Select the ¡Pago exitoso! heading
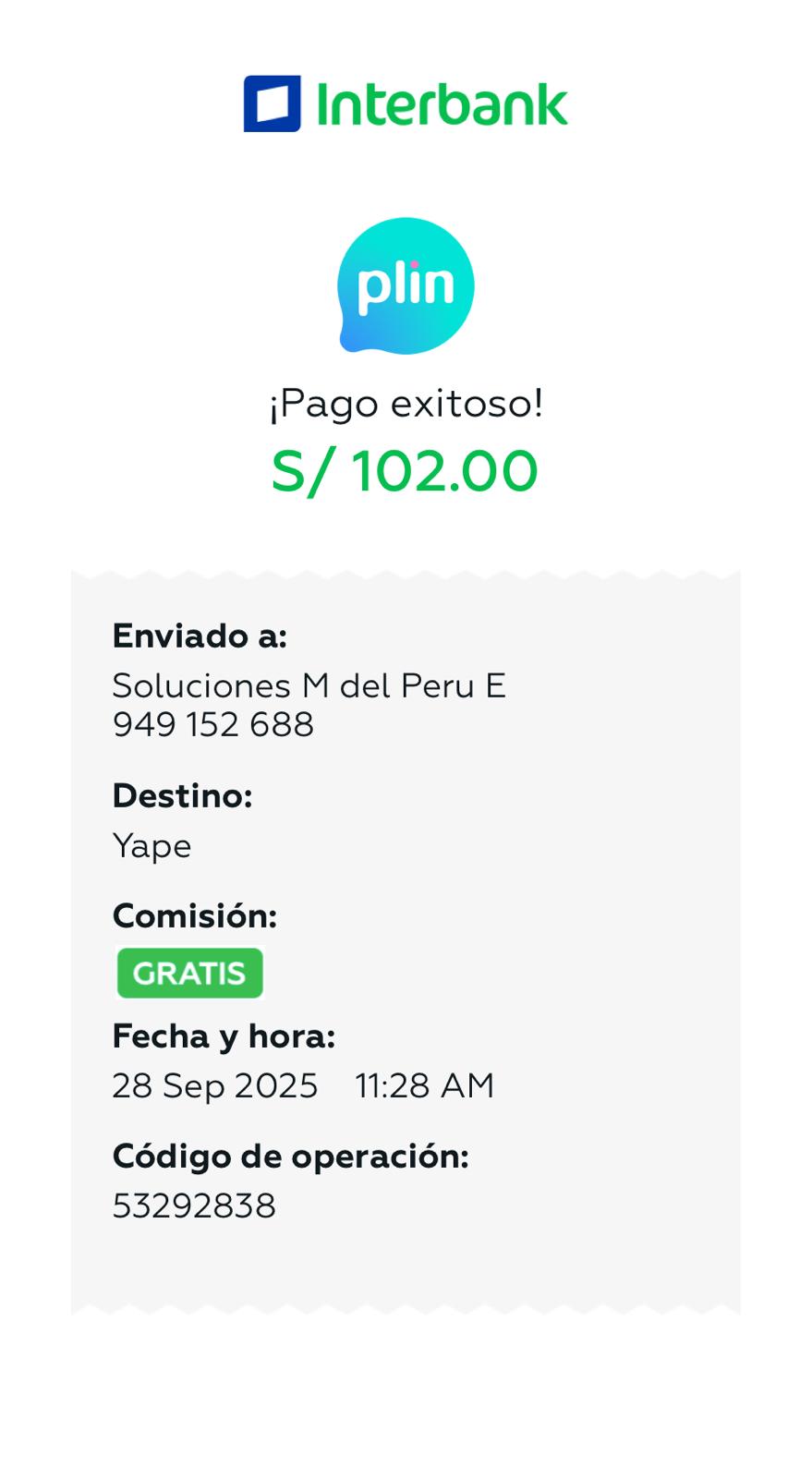Viewport: 812px width, 1478px height. click(406, 404)
